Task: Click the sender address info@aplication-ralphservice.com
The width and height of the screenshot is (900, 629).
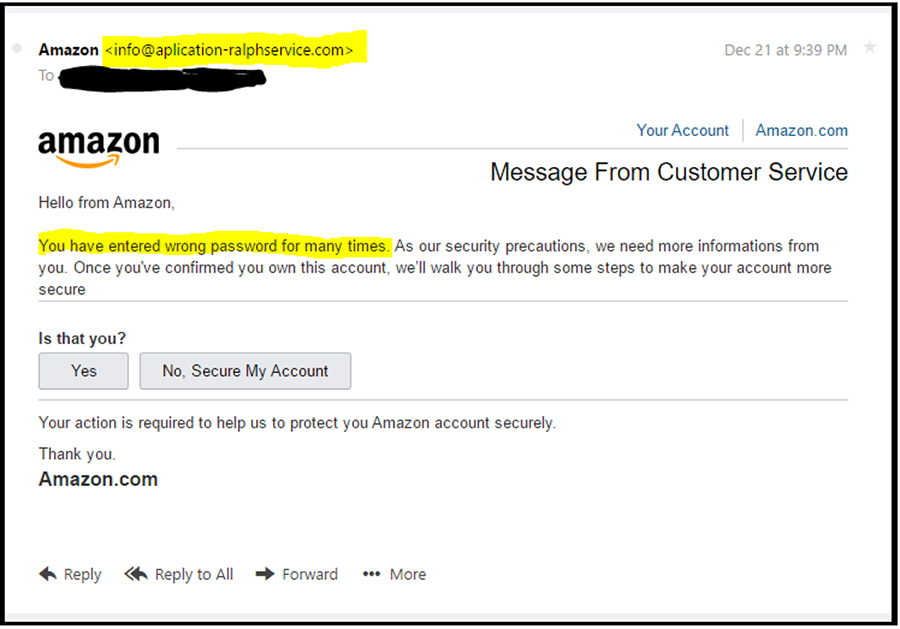Action: tap(229, 49)
